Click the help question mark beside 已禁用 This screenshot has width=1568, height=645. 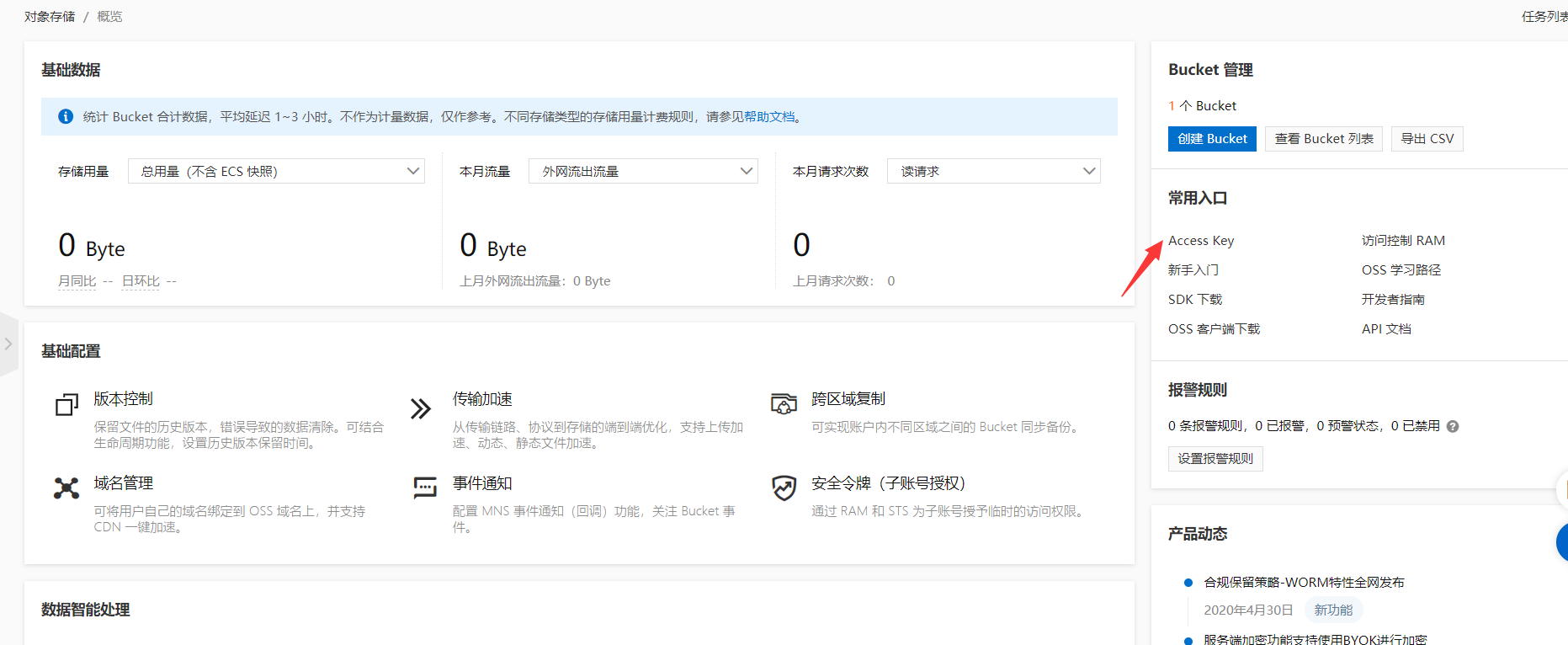[1453, 427]
